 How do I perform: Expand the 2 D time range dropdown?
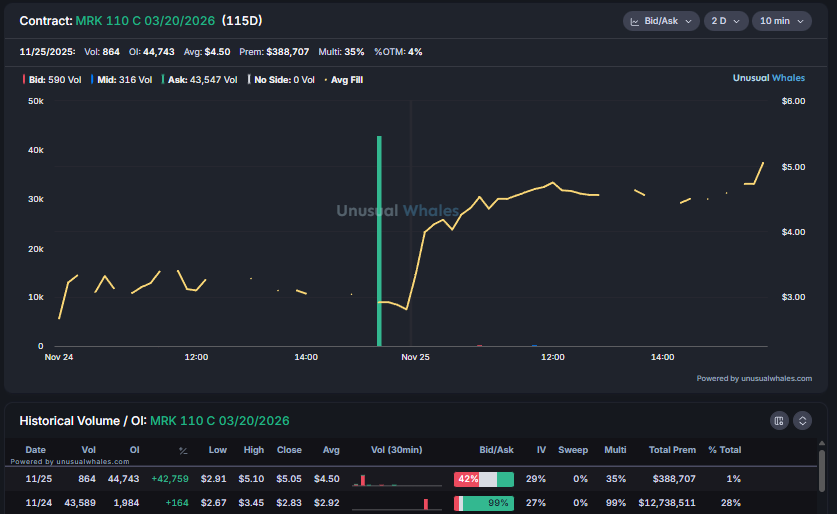click(725, 21)
